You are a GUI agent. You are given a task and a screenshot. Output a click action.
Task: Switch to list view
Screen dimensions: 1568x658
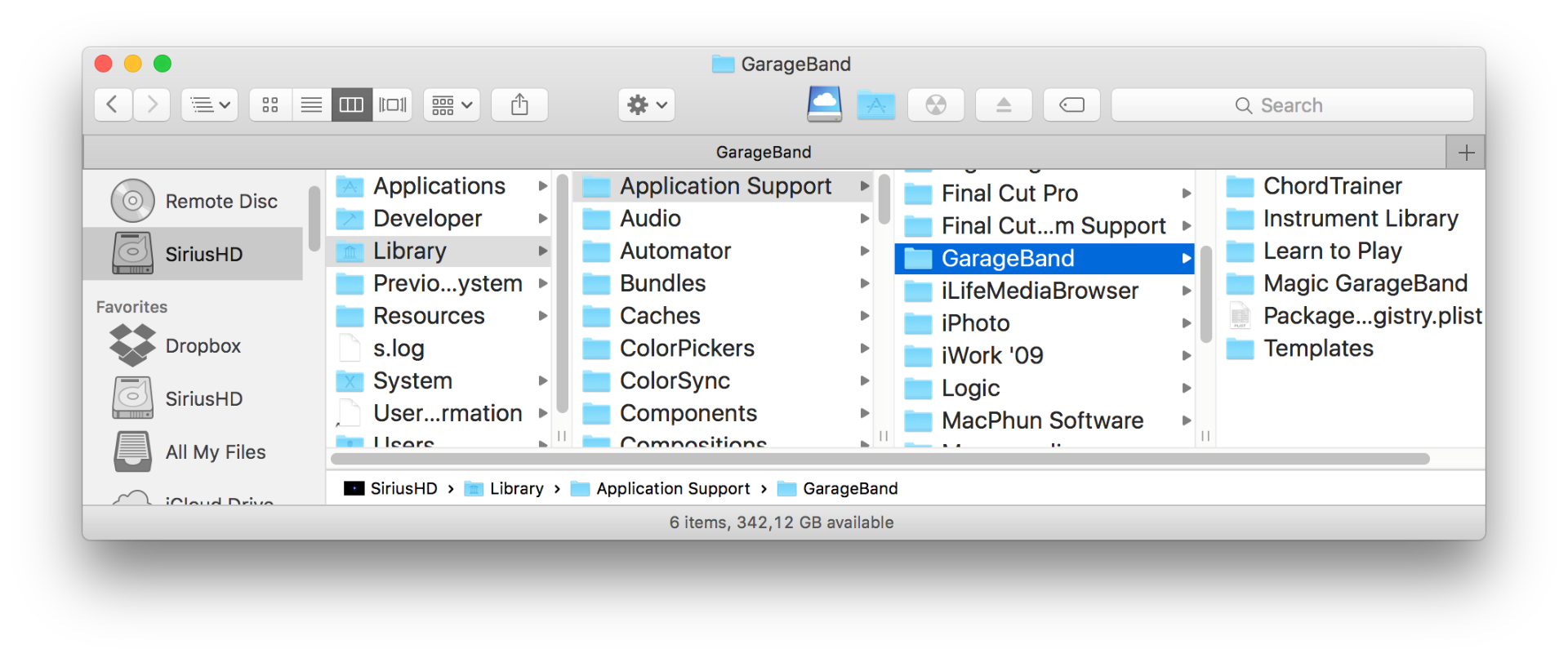tap(311, 104)
